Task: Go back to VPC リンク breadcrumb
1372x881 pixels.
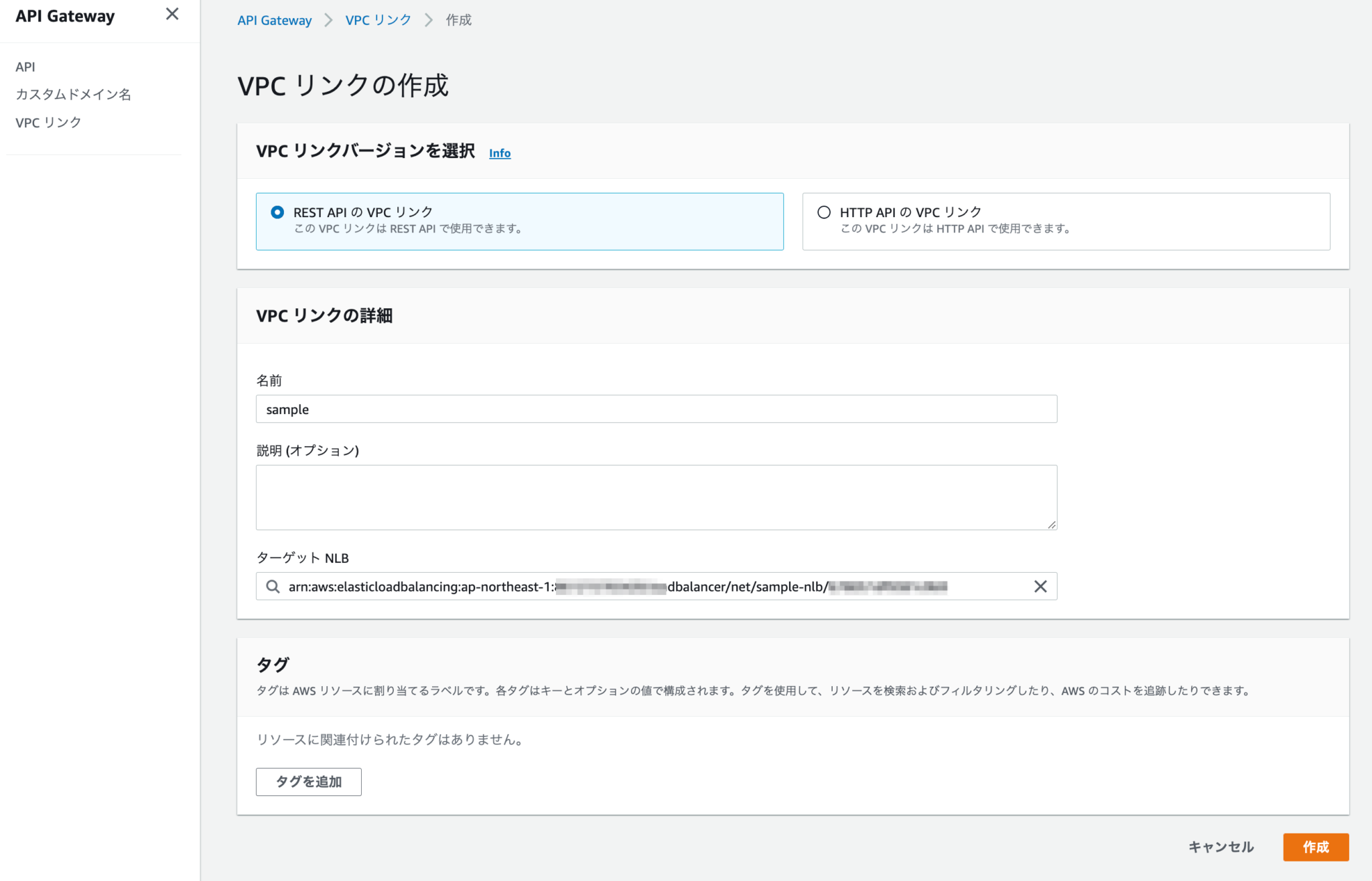Action: click(377, 19)
